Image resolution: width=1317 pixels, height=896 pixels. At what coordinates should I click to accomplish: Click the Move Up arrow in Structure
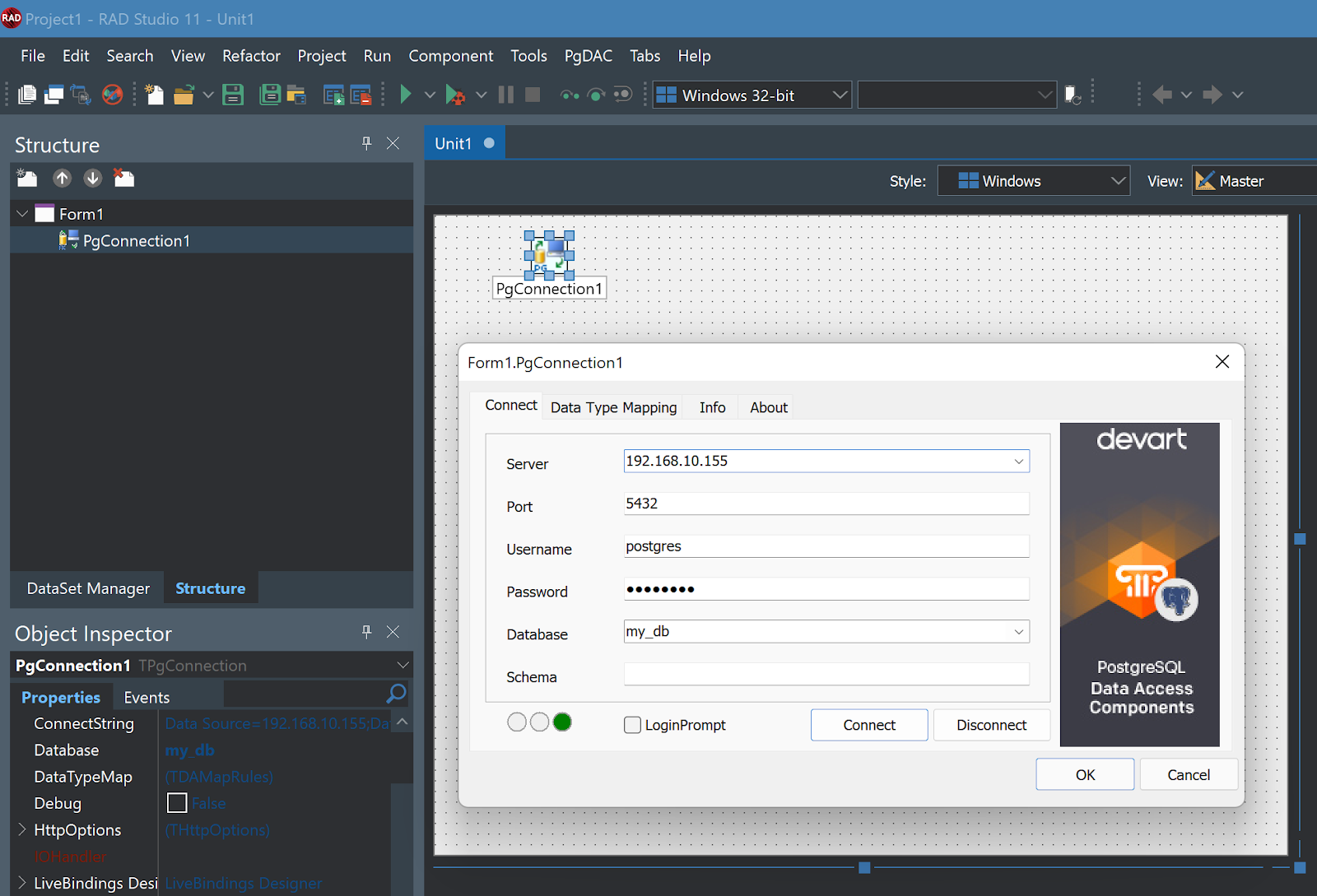coord(62,178)
